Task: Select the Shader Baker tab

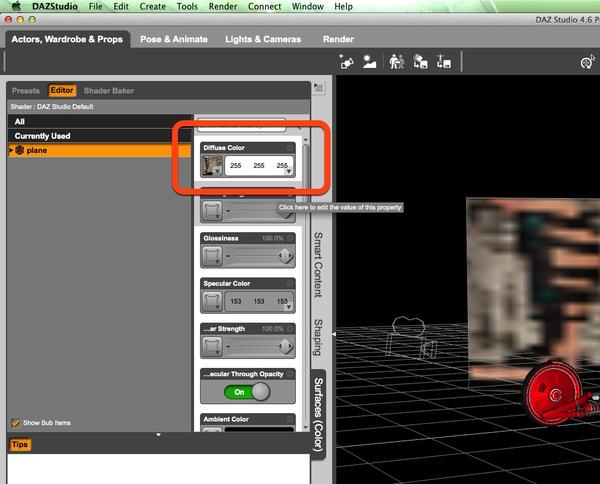Action: pyautogui.click(x=109, y=91)
